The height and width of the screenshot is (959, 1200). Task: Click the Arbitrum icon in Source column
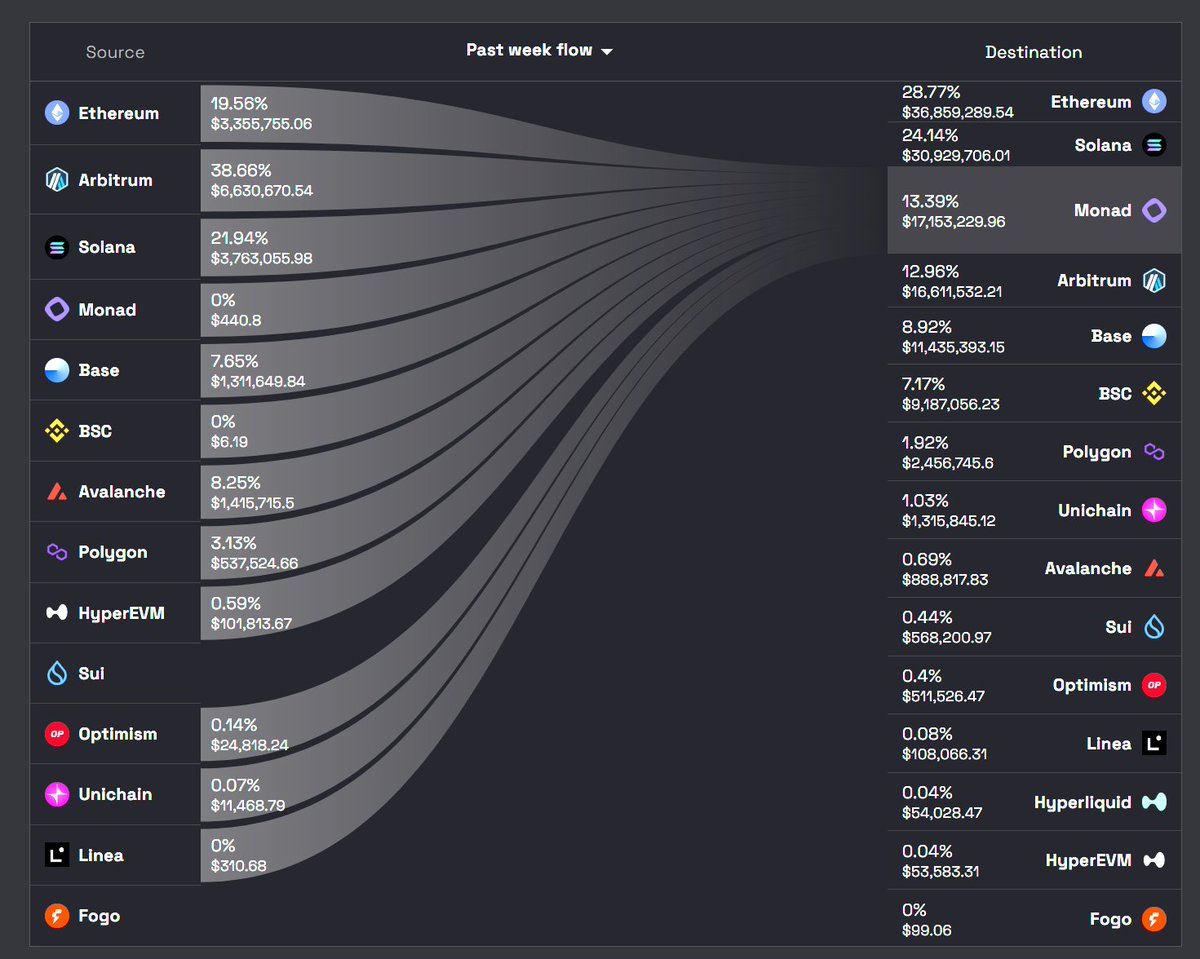pyautogui.click(x=57, y=180)
